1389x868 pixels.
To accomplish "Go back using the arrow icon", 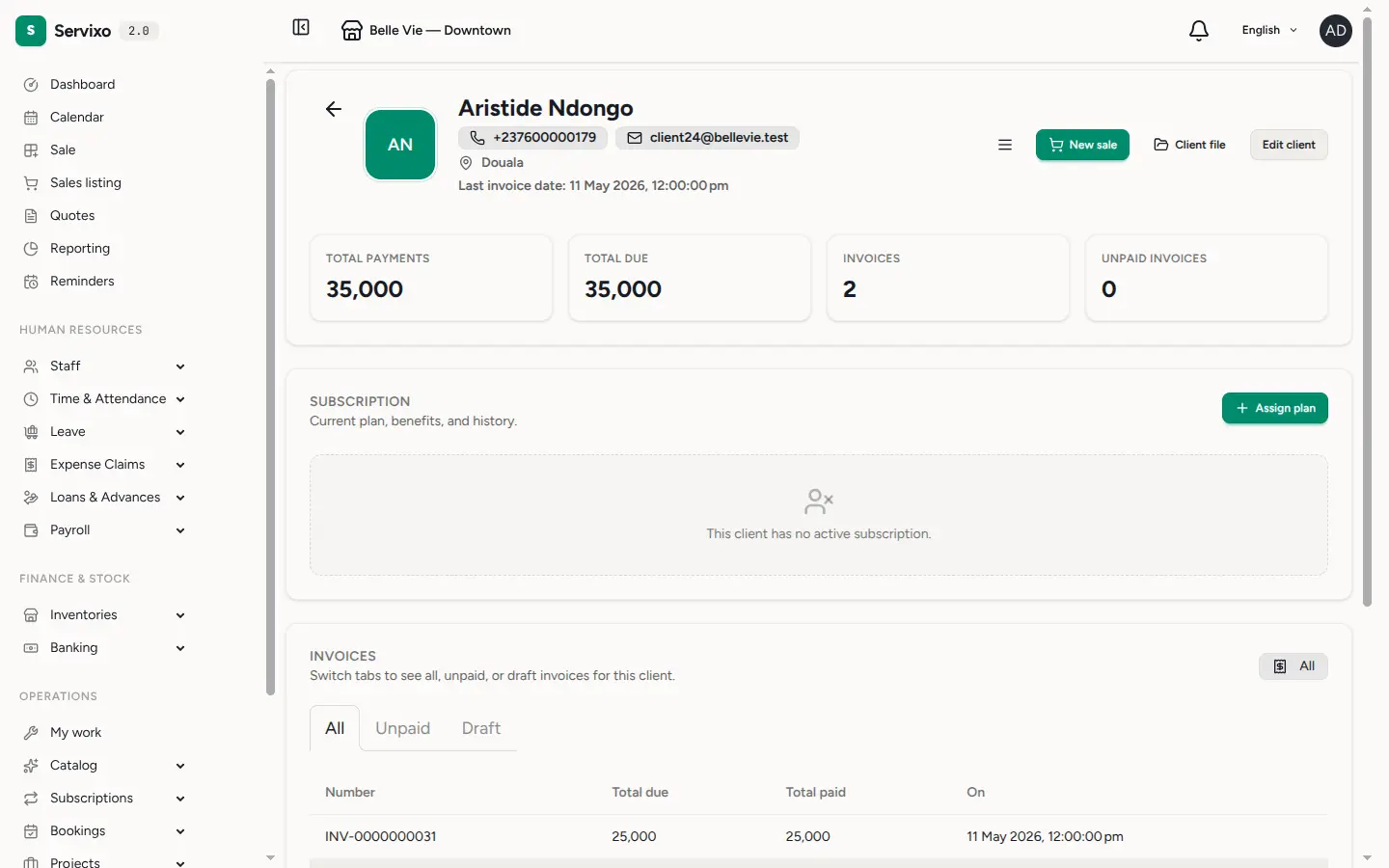I will tap(334, 109).
